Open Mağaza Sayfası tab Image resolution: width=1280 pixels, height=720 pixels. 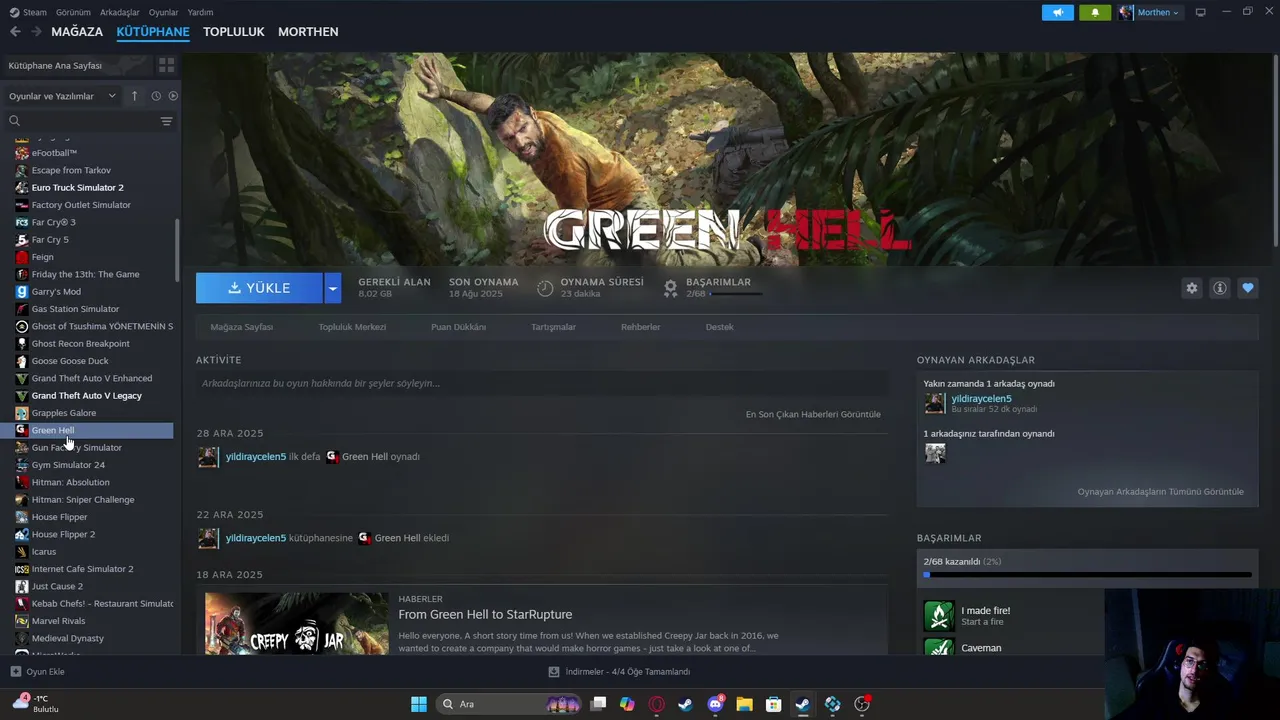pos(241,327)
